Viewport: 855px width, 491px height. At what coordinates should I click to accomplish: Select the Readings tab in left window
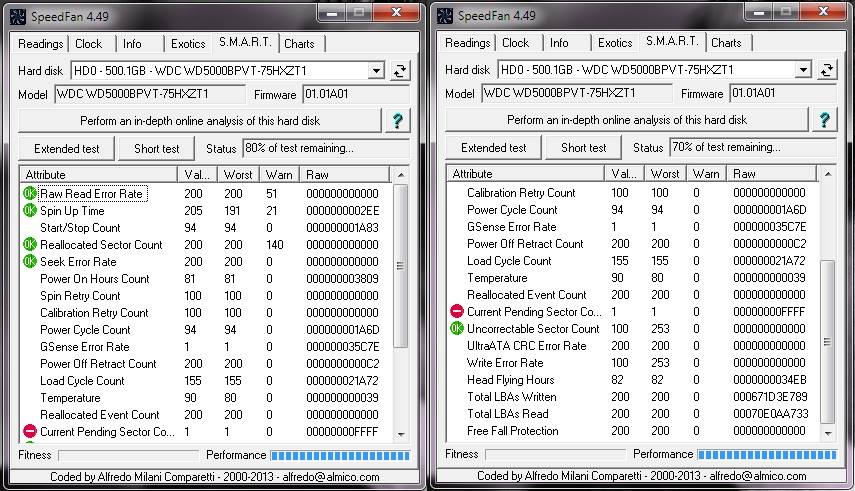(x=41, y=44)
